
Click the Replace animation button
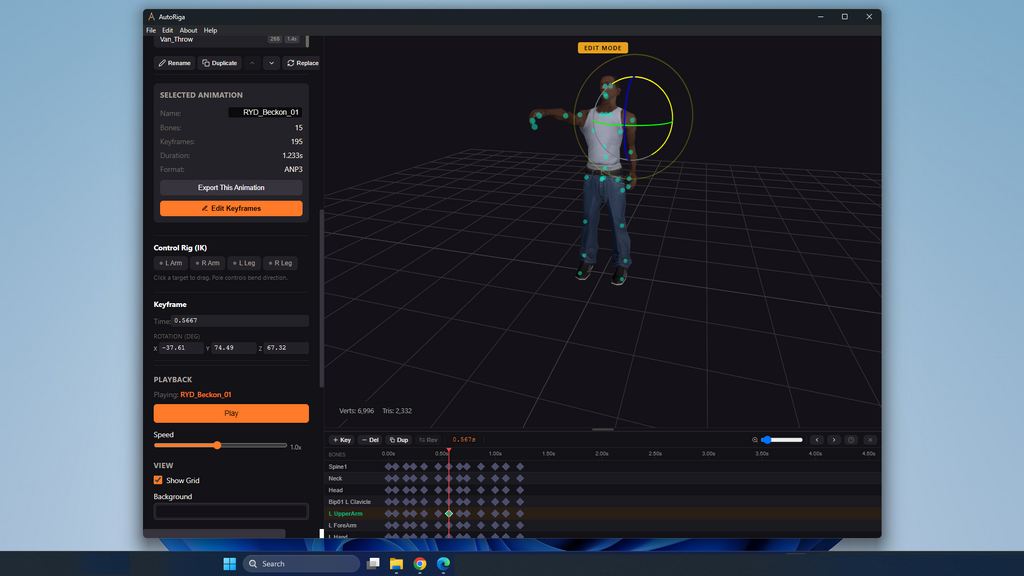[x=302, y=63]
